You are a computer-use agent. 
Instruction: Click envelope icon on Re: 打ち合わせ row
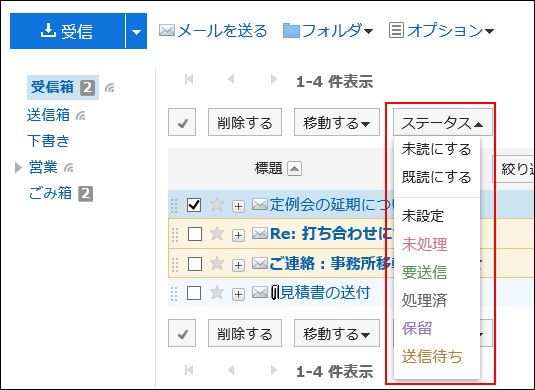[x=260, y=234]
